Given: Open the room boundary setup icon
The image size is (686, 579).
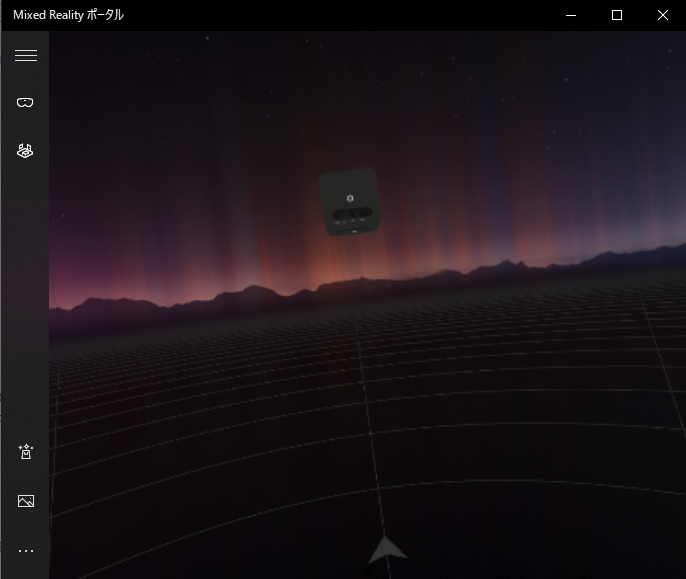Looking at the screenshot, I should 25,151.
